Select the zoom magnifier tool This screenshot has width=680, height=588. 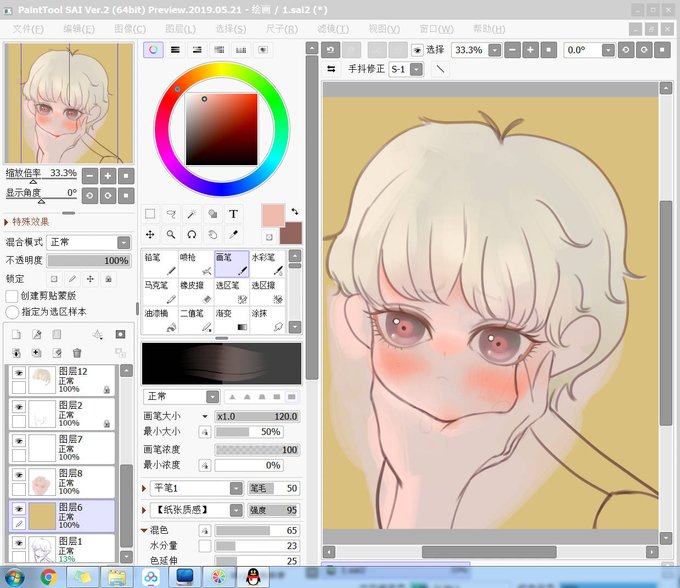[171, 235]
